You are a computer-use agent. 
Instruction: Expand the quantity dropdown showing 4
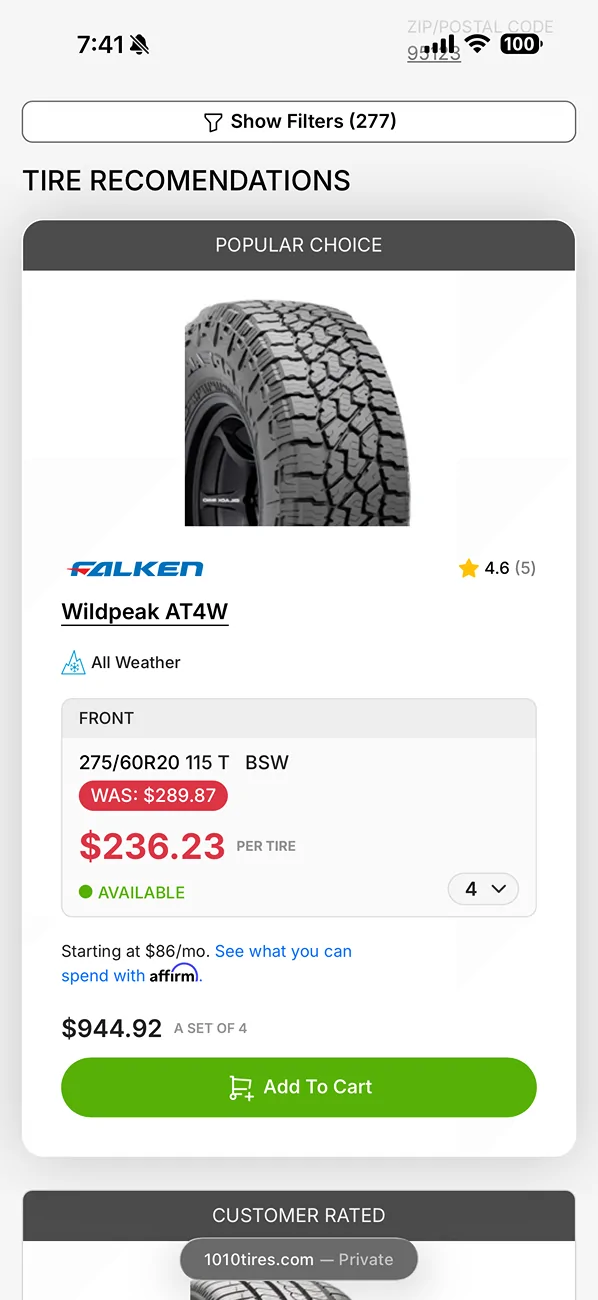(483, 888)
